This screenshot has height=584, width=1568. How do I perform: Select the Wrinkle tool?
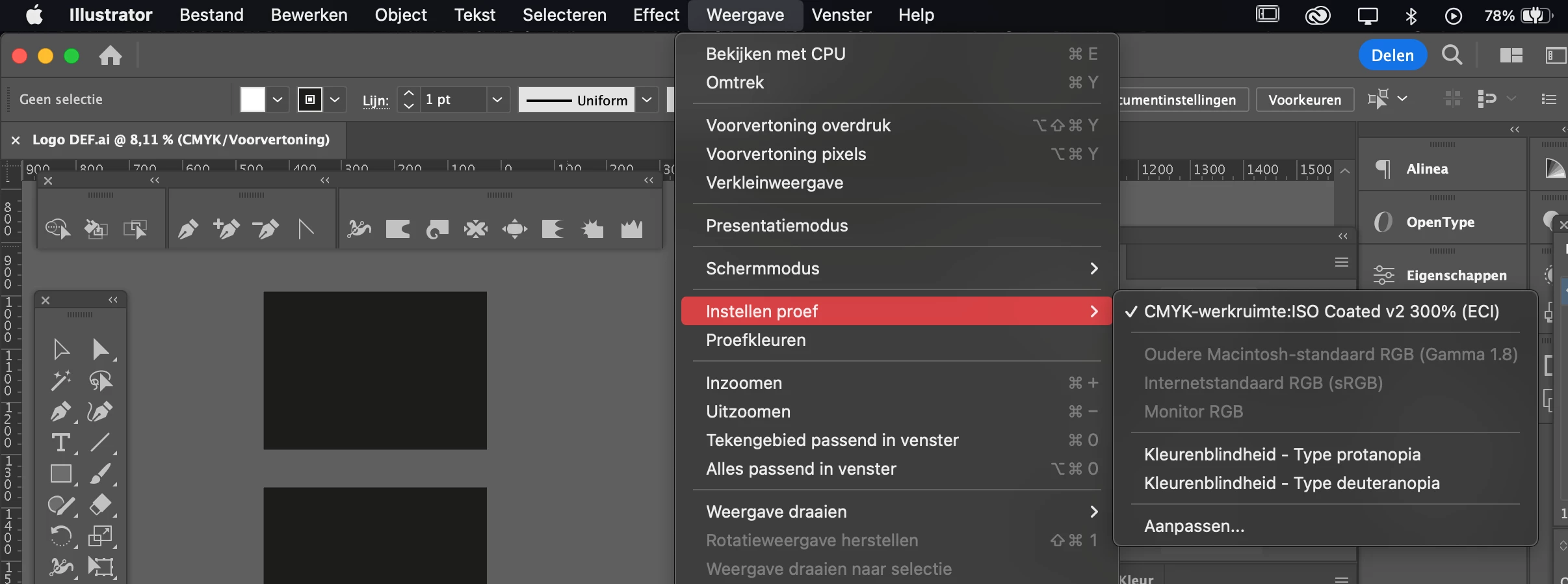tap(631, 229)
